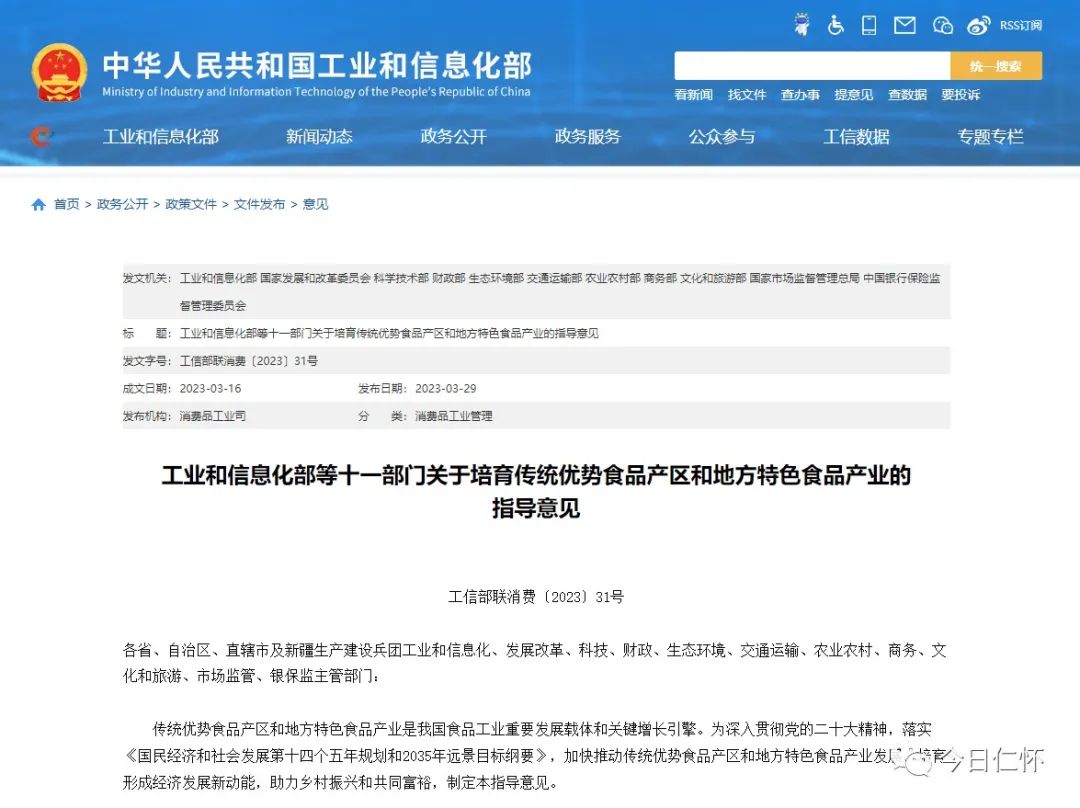Open the 查办事 quick link
This screenshot has height=808, width=1080.
[800, 94]
